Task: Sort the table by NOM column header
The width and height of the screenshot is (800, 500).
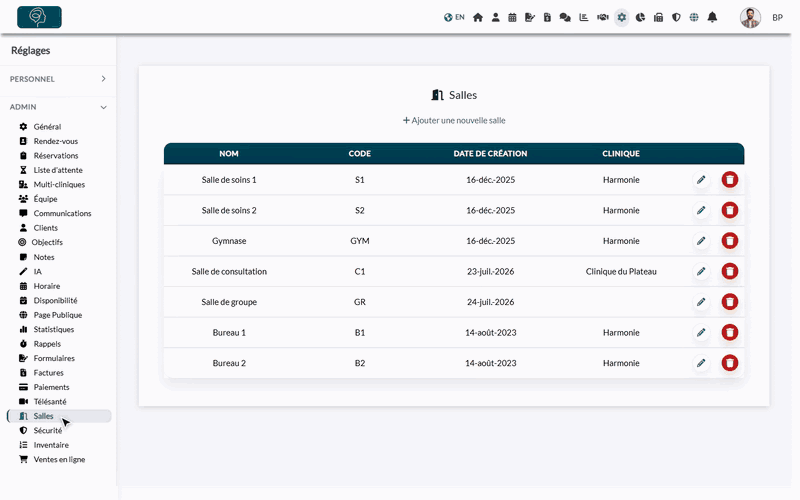Action: click(x=229, y=154)
